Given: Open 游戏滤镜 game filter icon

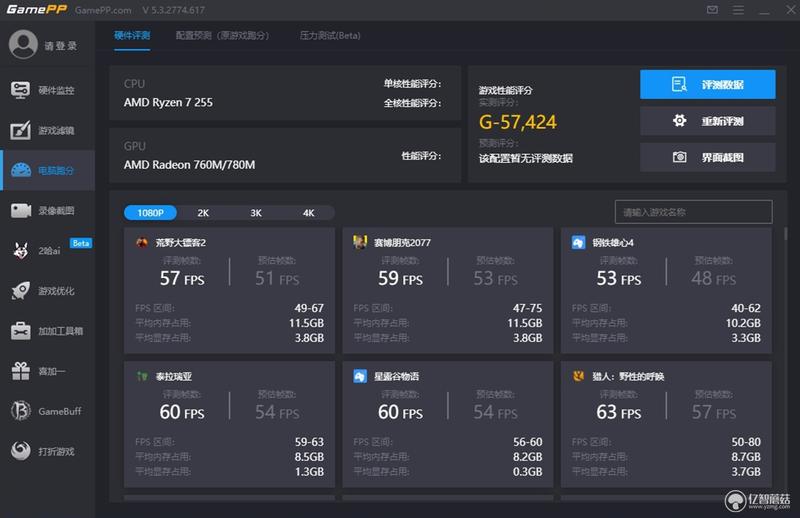Looking at the screenshot, I should tap(20, 130).
